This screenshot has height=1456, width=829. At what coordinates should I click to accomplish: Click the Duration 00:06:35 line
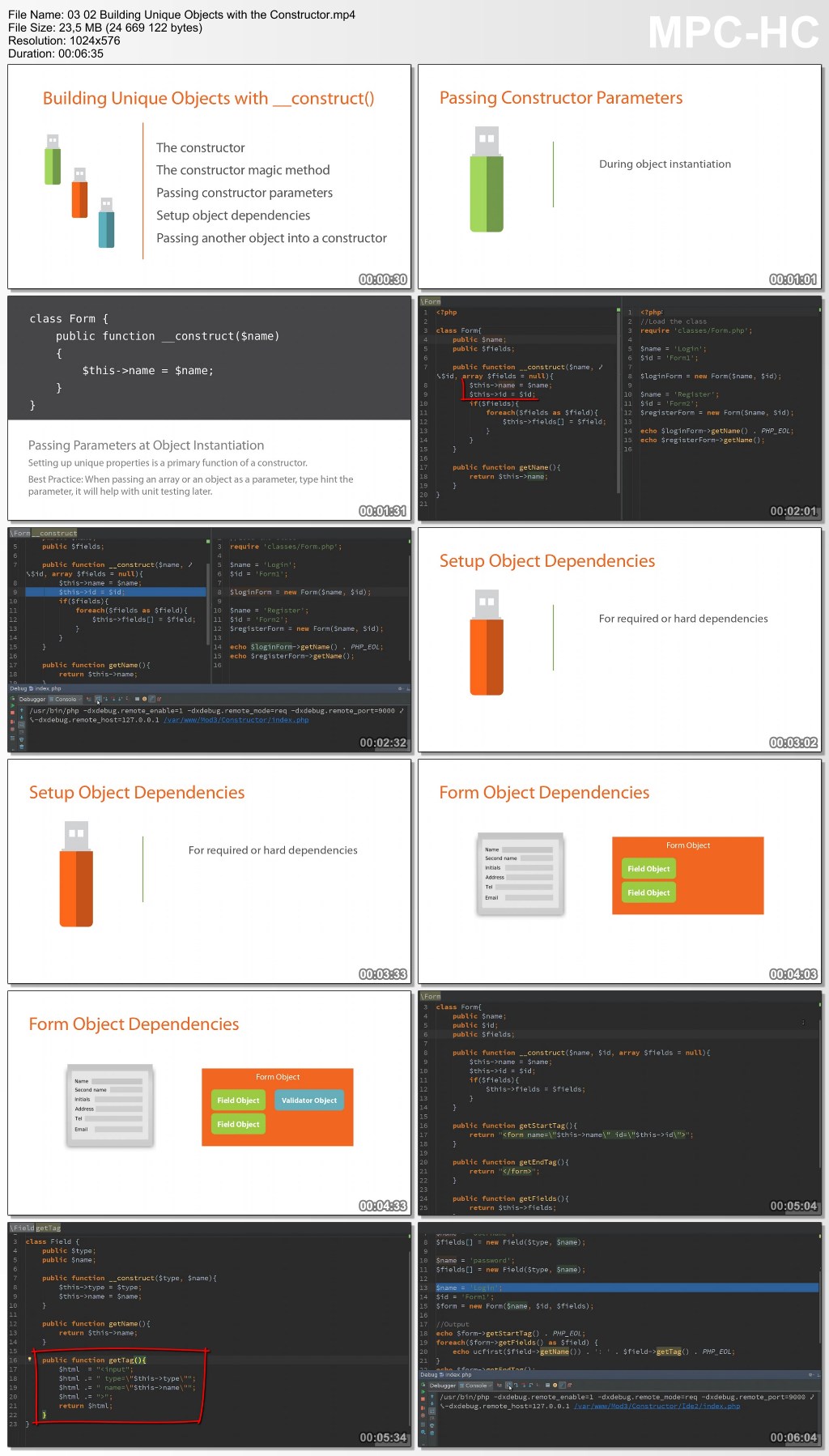[x=56, y=53]
